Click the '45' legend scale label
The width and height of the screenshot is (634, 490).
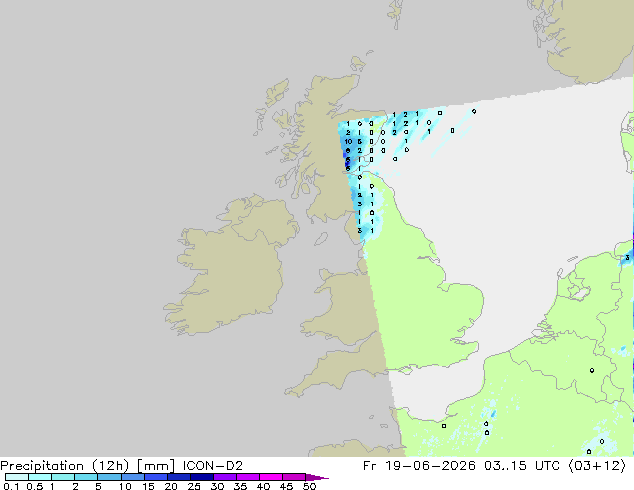pos(286,486)
